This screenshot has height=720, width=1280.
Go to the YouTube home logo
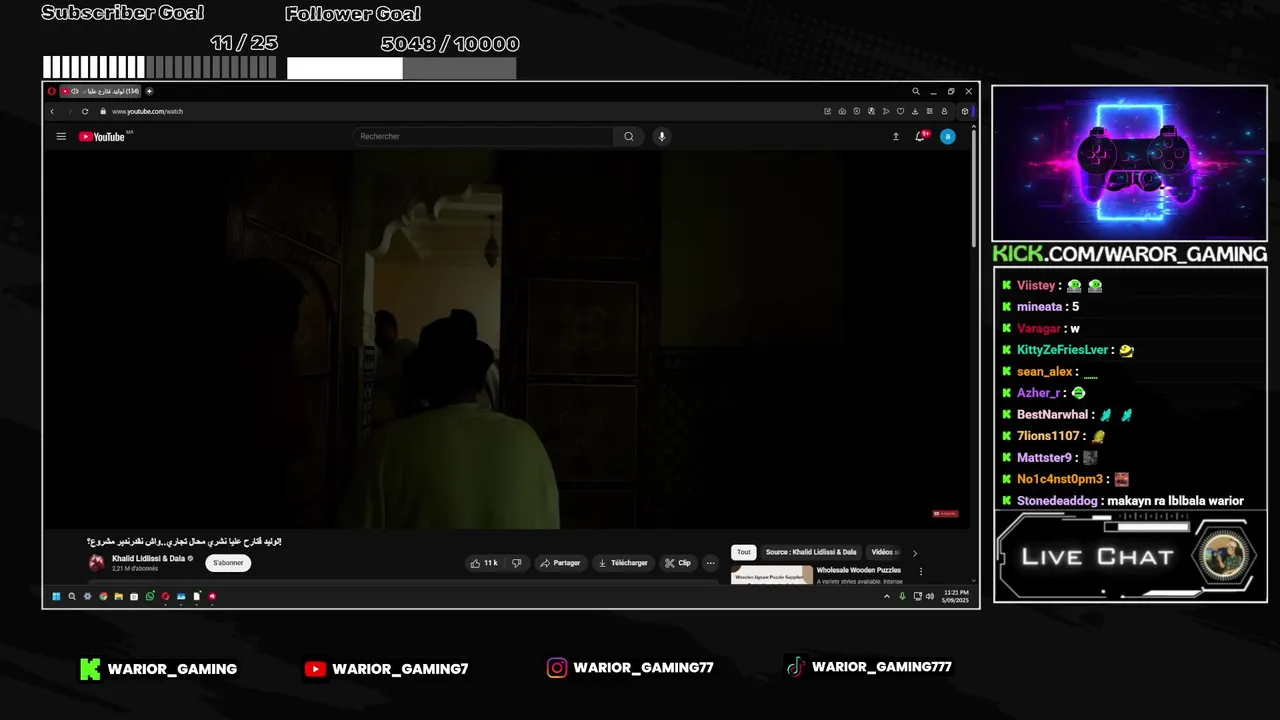pos(102,136)
